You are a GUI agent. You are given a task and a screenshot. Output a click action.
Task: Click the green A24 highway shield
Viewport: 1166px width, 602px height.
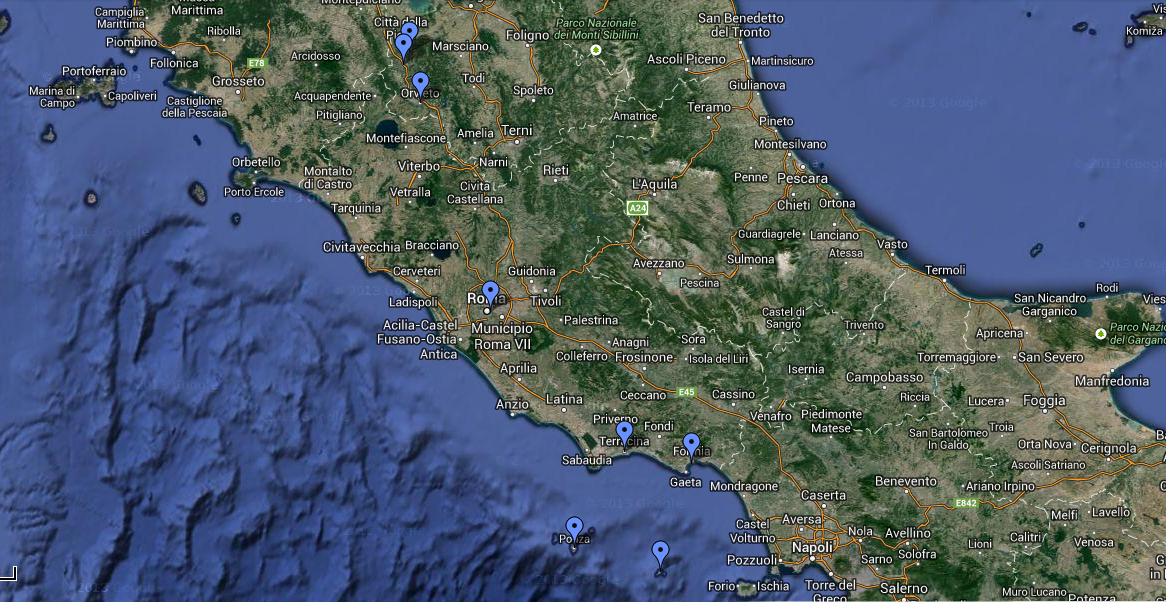click(x=637, y=208)
